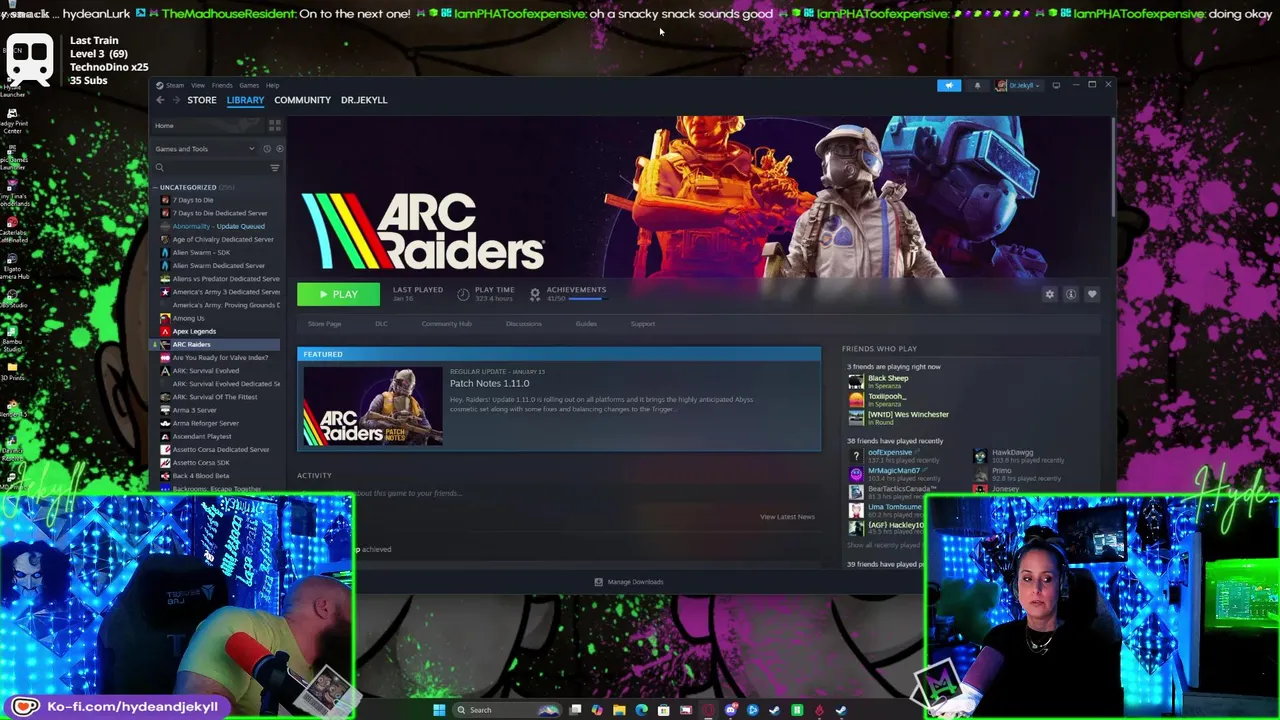Open friend Black Sheep's entry
1280x720 pixels.
click(x=880, y=382)
